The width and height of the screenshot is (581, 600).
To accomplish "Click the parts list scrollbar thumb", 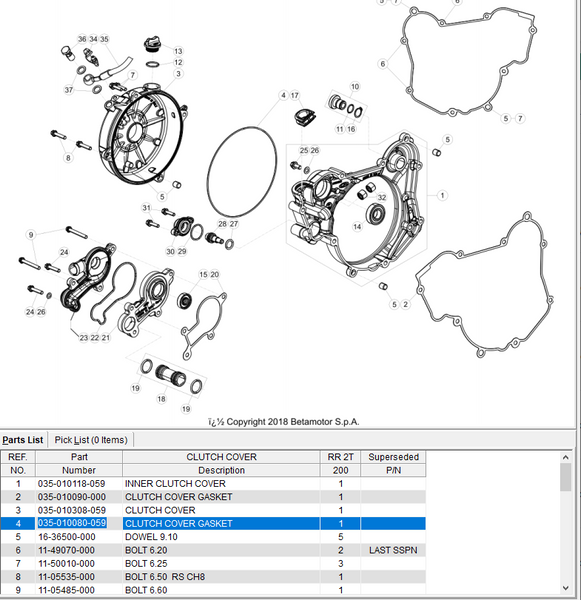I will pyautogui.click(x=566, y=477).
